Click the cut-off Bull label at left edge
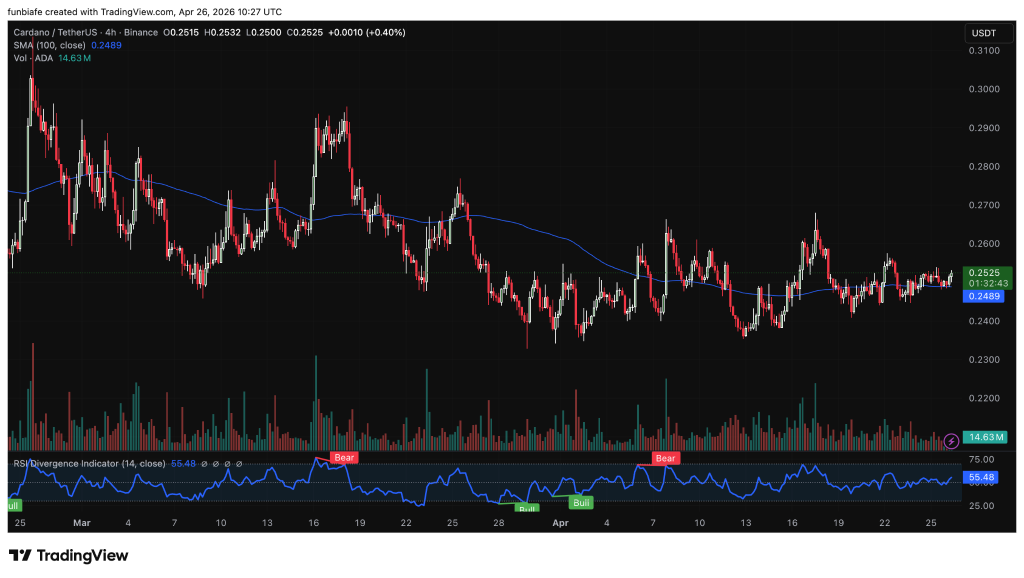1024x578 pixels. pyautogui.click(x=13, y=507)
